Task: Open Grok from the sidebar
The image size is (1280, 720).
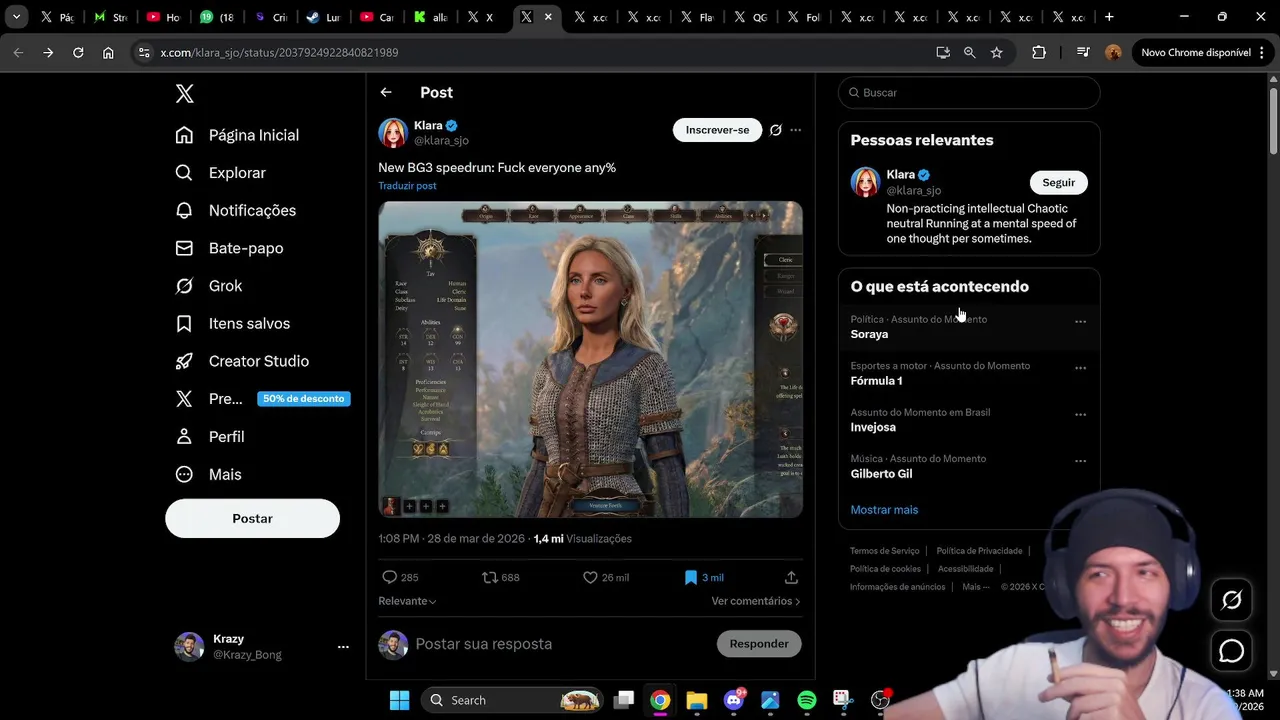Action: coord(208,286)
